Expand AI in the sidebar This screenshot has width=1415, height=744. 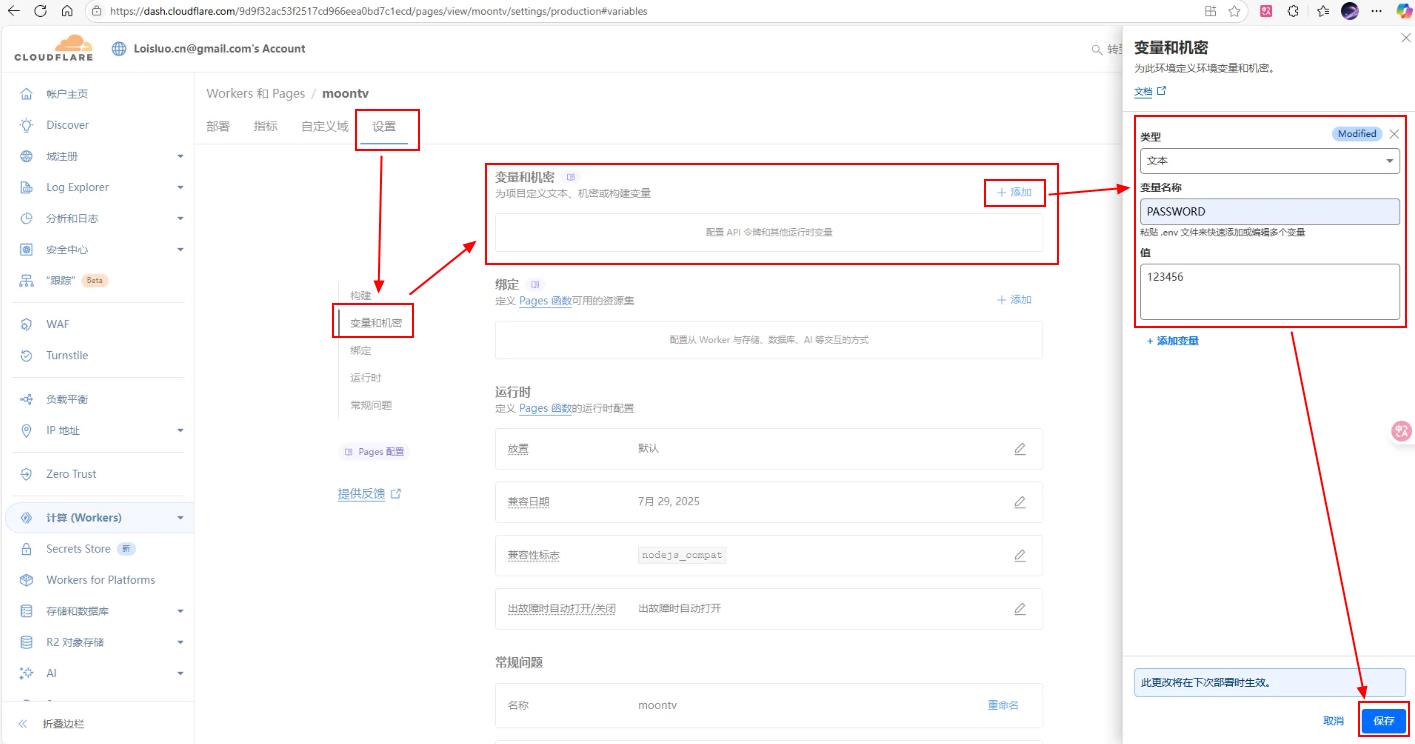point(181,673)
